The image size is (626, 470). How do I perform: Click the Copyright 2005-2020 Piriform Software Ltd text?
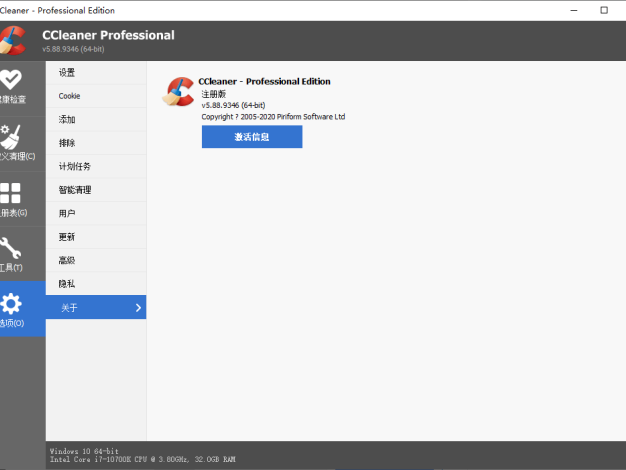pos(273,117)
